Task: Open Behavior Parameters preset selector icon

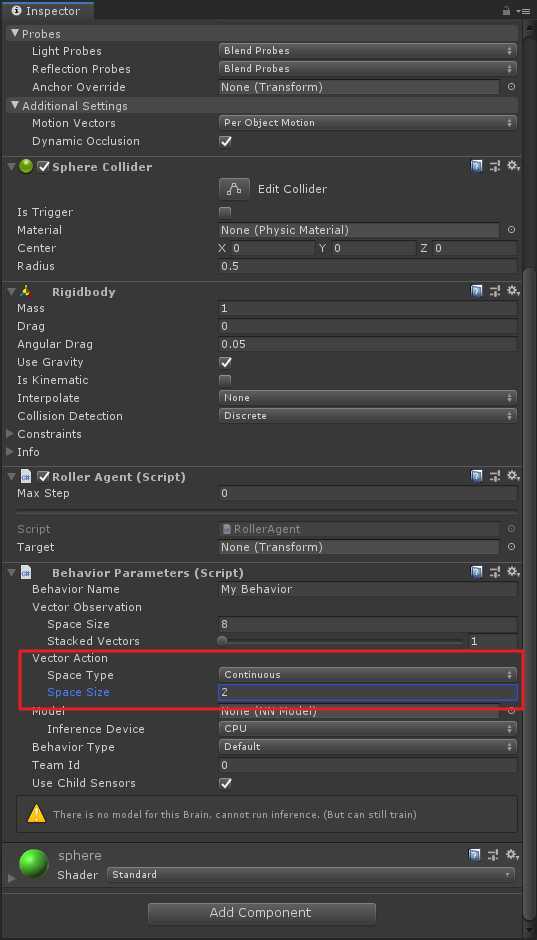Action: (494, 573)
